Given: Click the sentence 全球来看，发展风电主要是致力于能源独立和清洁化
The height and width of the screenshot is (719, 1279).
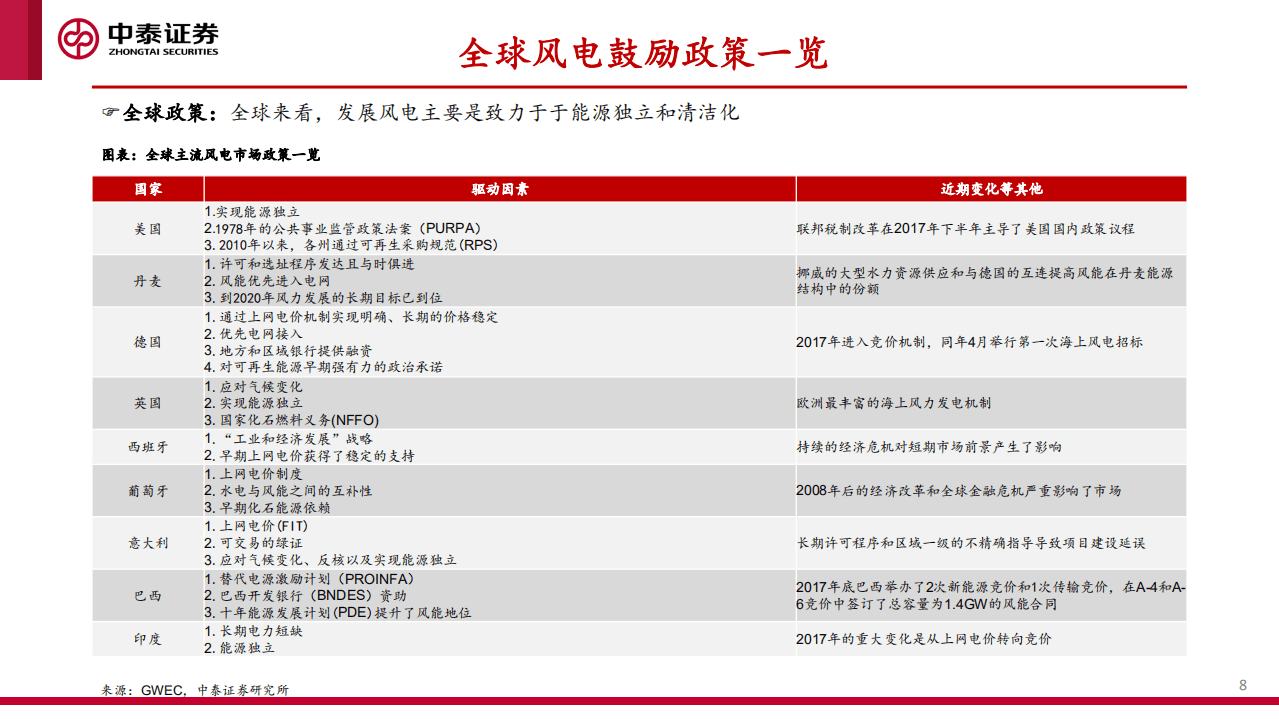Looking at the screenshot, I should point(485,113).
